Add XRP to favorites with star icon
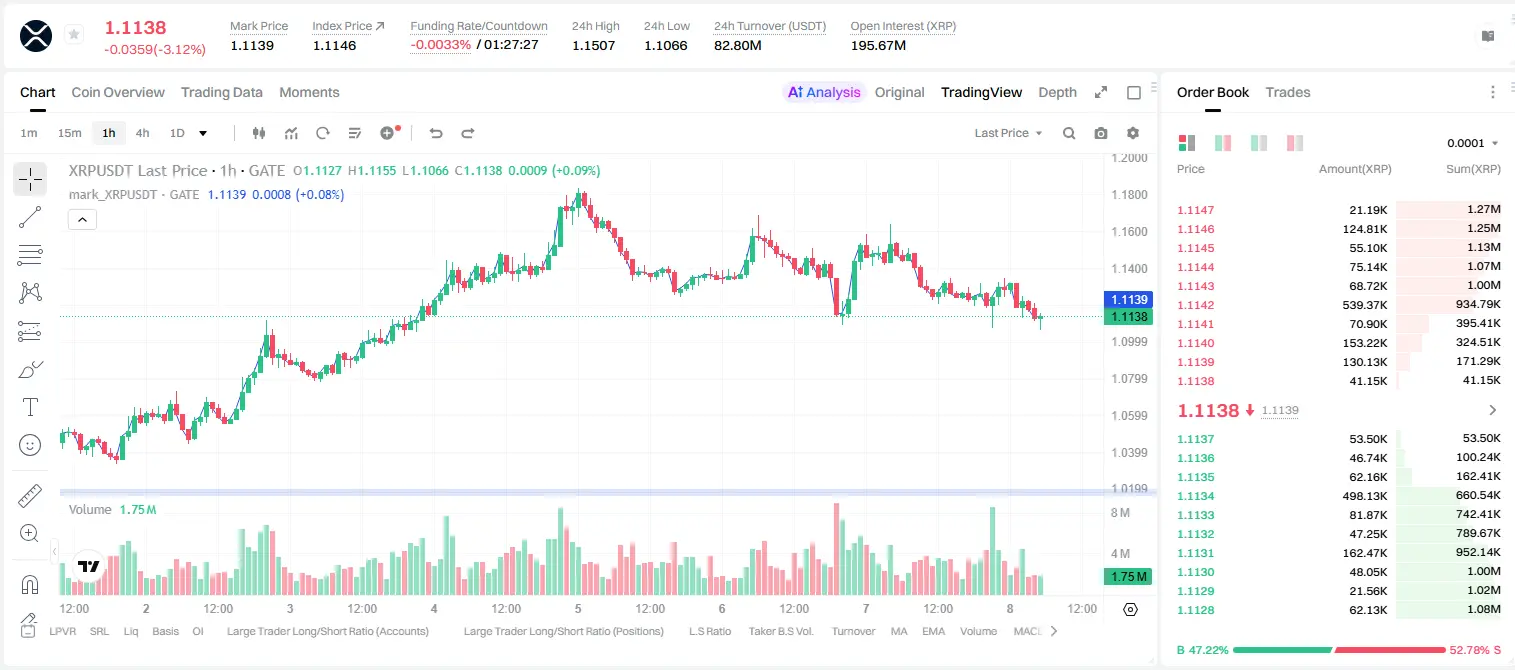Image resolution: width=1515 pixels, height=670 pixels. [x=74, y=35]
